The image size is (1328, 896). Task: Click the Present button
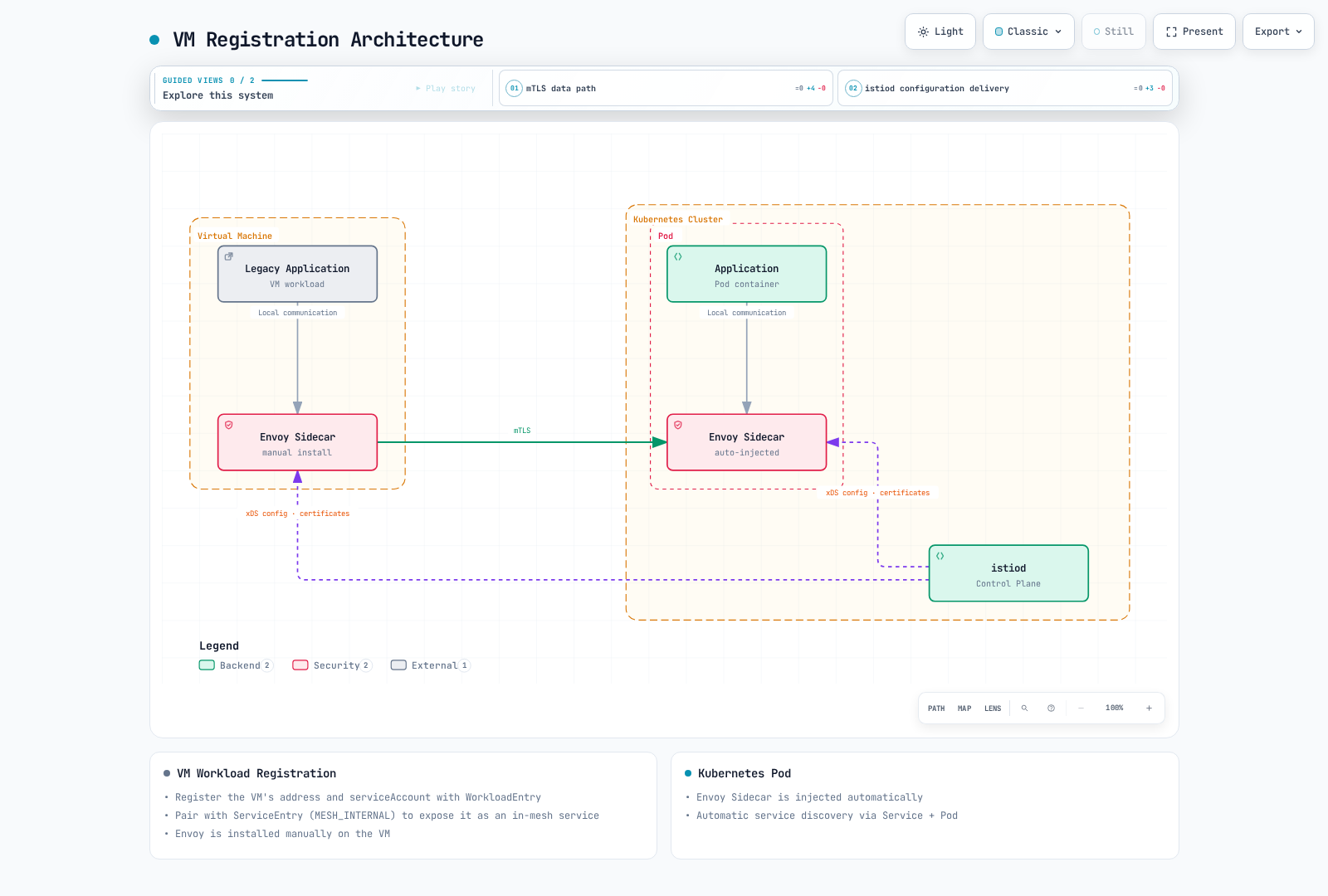tap(1194, 32)
